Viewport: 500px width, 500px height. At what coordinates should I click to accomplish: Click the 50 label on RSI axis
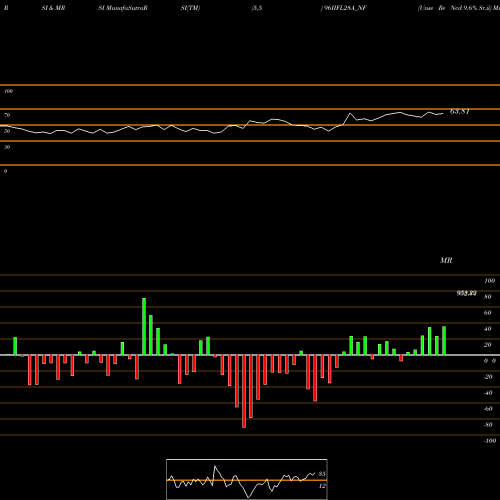pos(7,131)
